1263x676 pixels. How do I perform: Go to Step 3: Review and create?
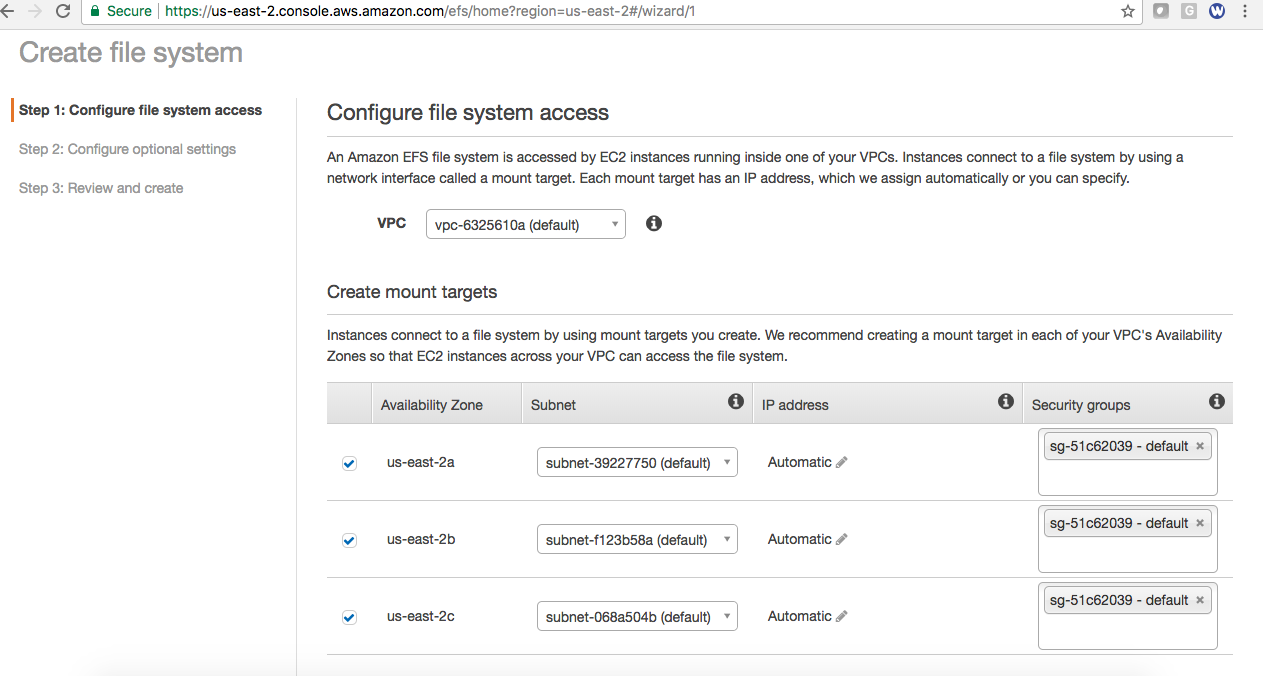click(x=101, y=188)
